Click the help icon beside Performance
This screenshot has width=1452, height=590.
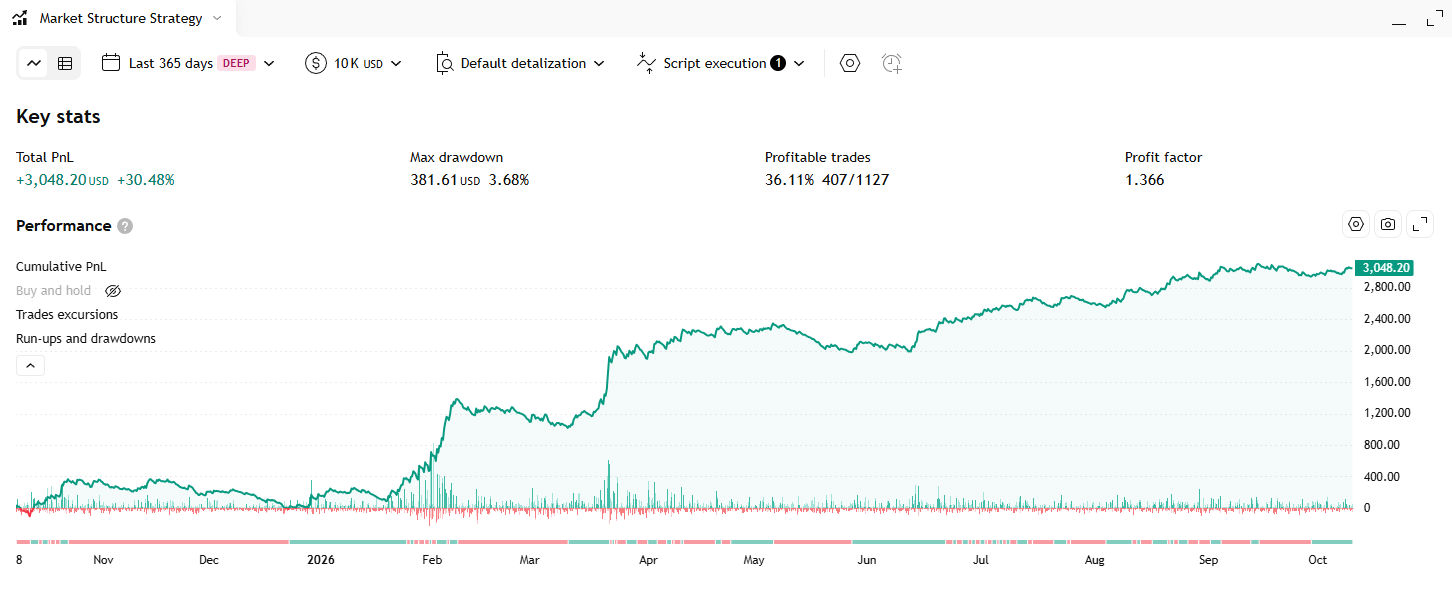(x=125, y=226)
